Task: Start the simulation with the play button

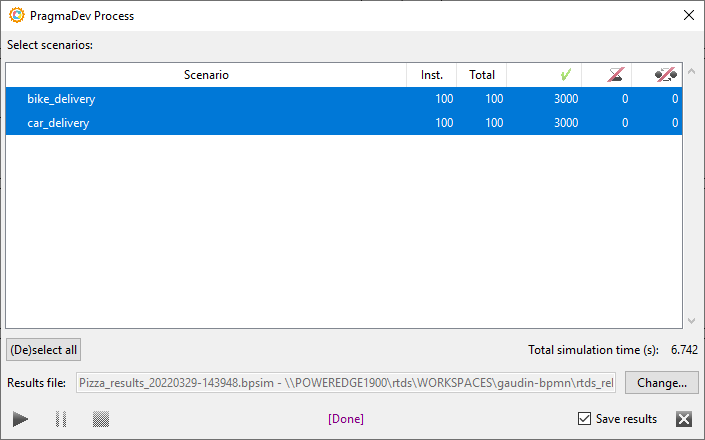Action: tap(21, 419)
